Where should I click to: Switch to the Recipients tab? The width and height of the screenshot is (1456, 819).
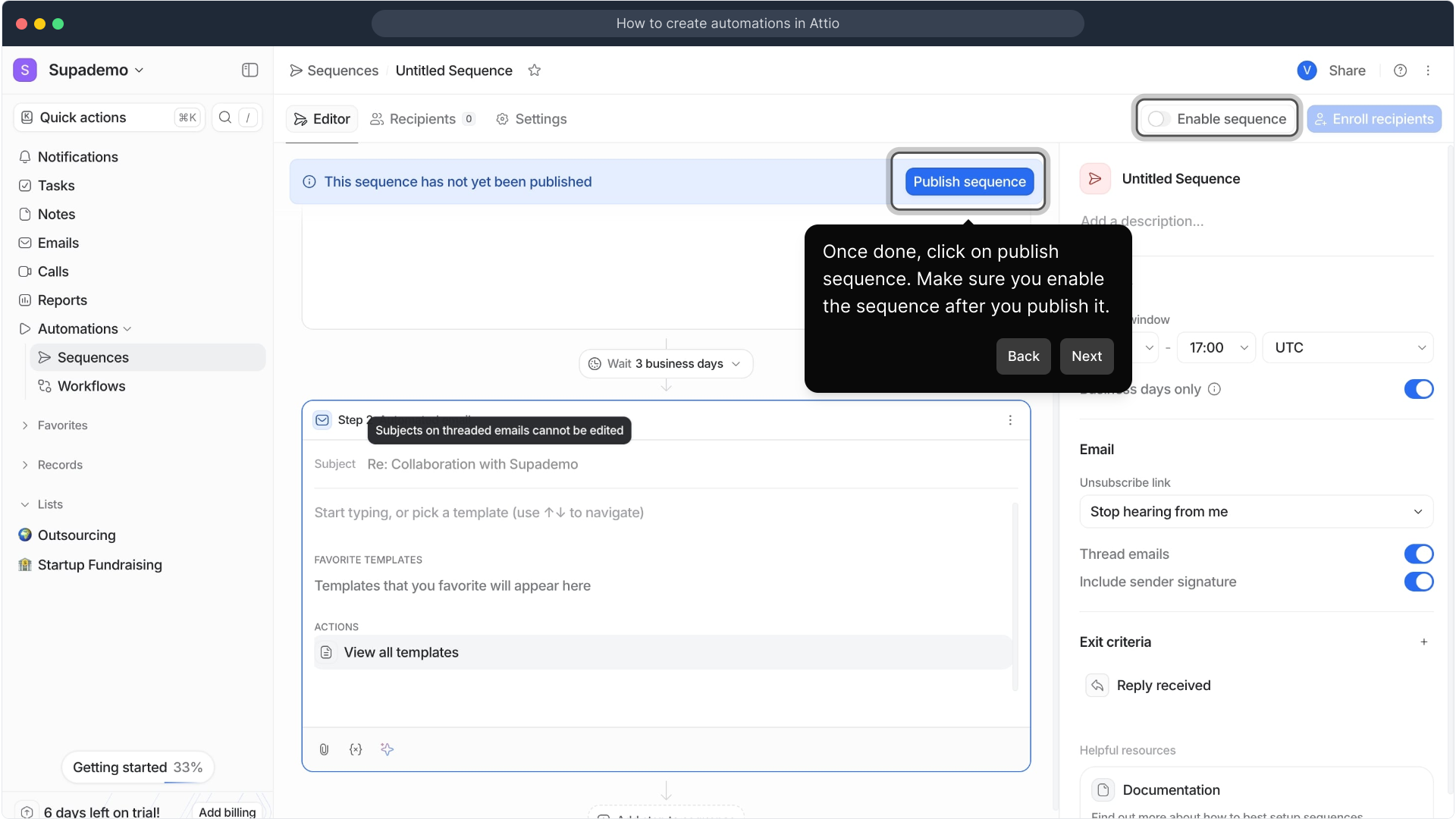click(x=422, y=119)
